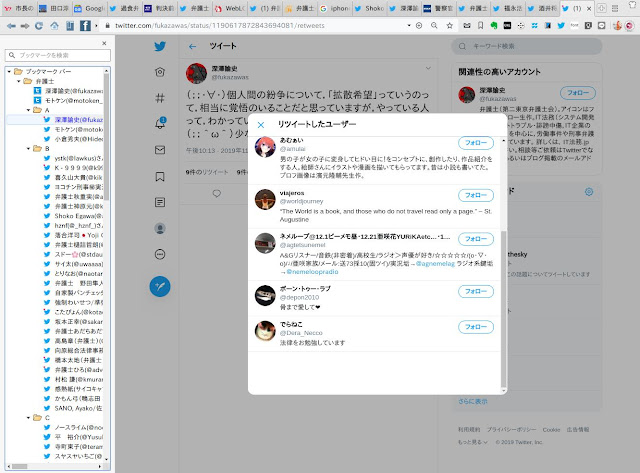Viewport: 640px width, 473px height.
Task: Reload the page with refresh icon
Action: (x=39, y=26)
